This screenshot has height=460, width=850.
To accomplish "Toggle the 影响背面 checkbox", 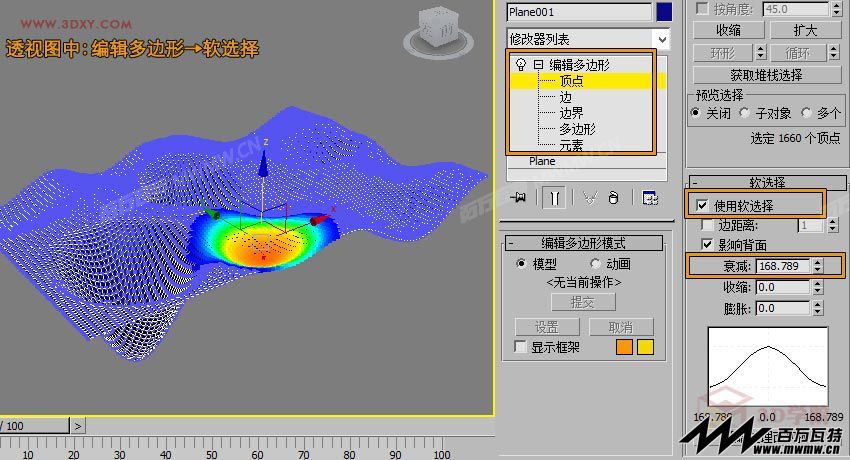I will [707, 244].
